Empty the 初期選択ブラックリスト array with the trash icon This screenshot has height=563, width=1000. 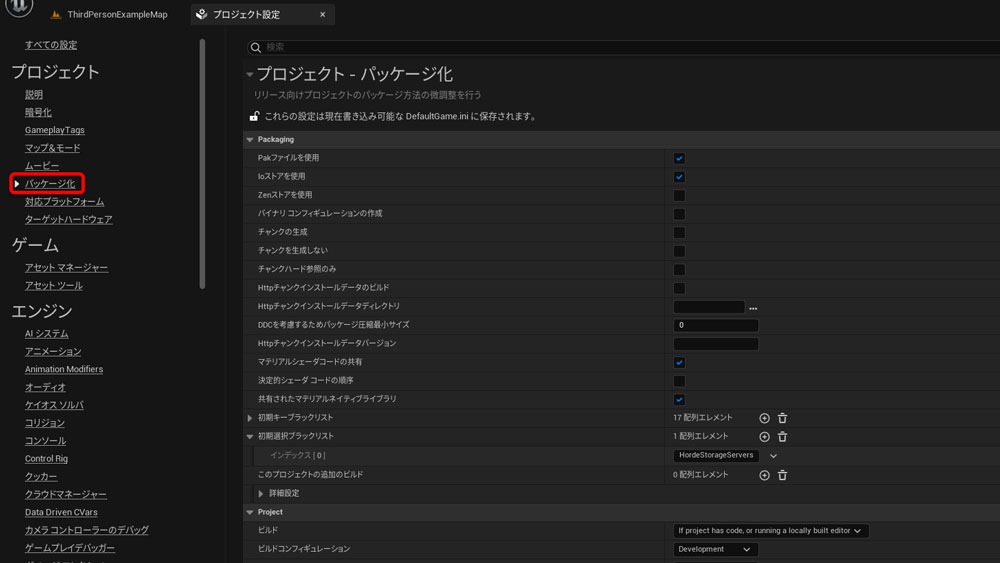click(x=783, y=437)
